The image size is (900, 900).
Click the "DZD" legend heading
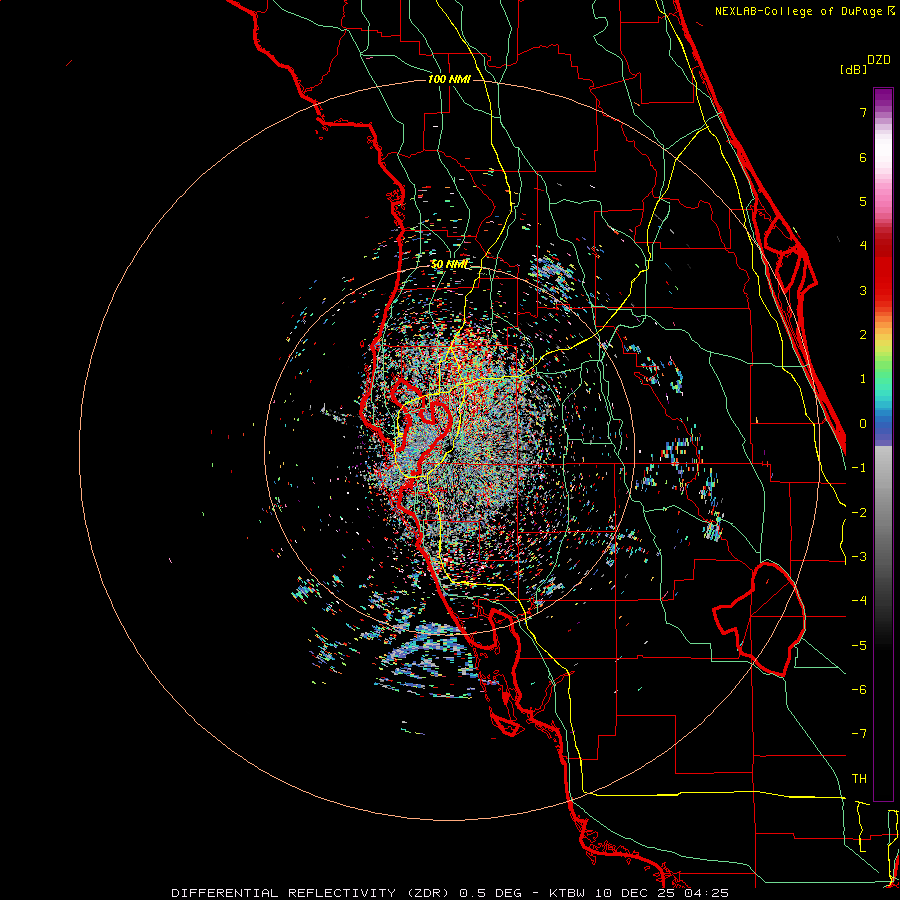878,60
